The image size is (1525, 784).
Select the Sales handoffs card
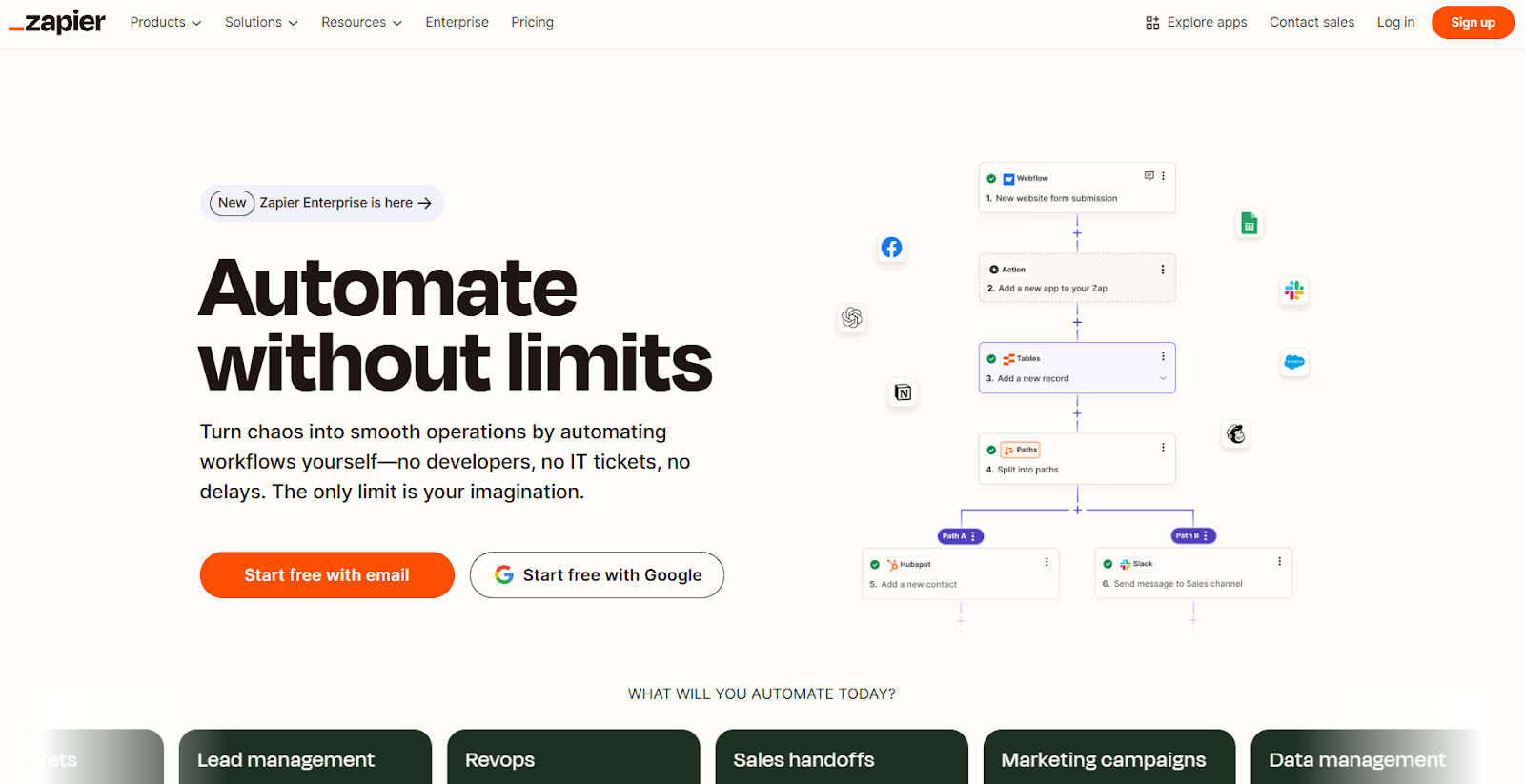842,757
